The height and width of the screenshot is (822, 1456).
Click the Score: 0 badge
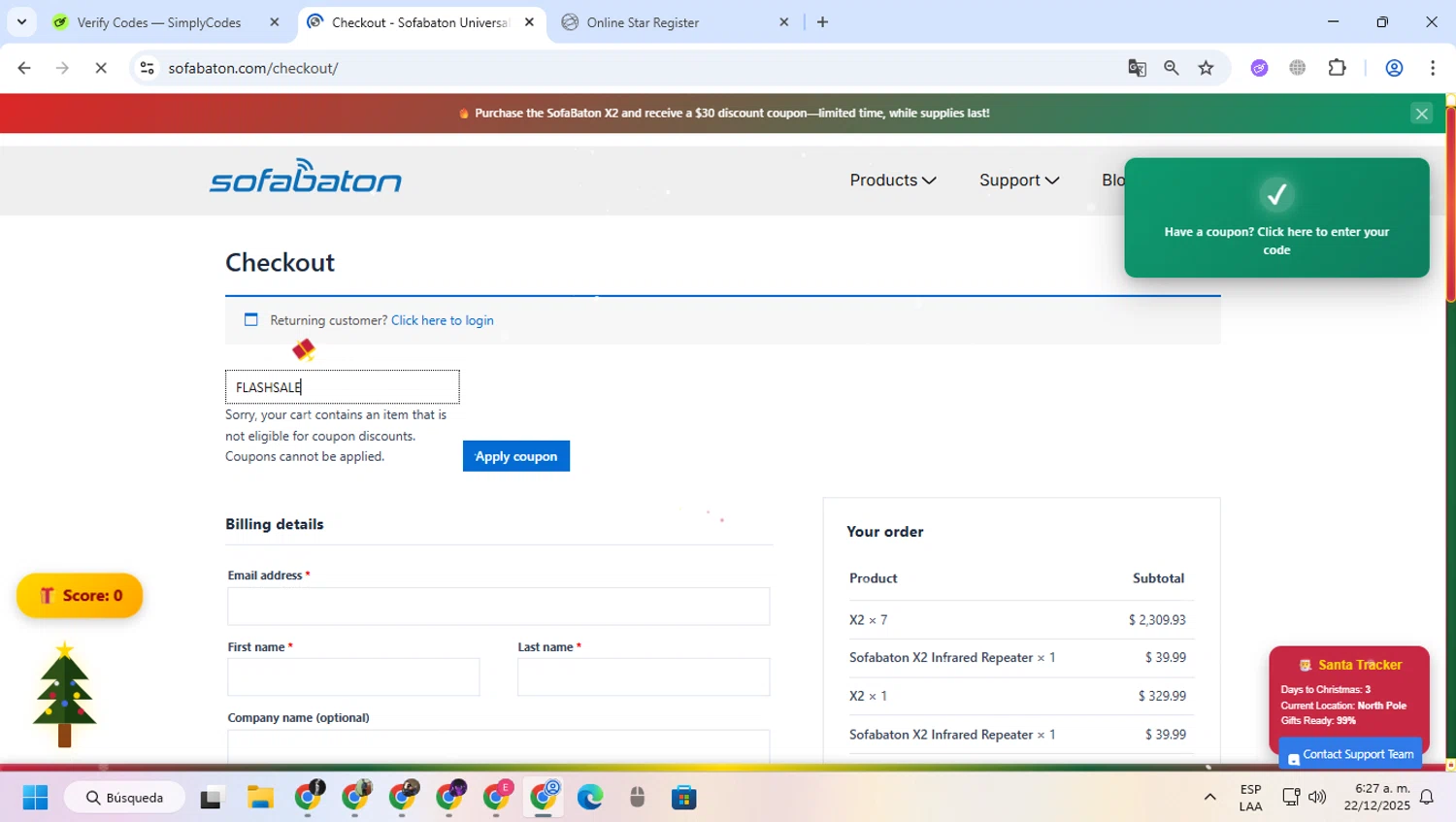click(x=80, y=596)
